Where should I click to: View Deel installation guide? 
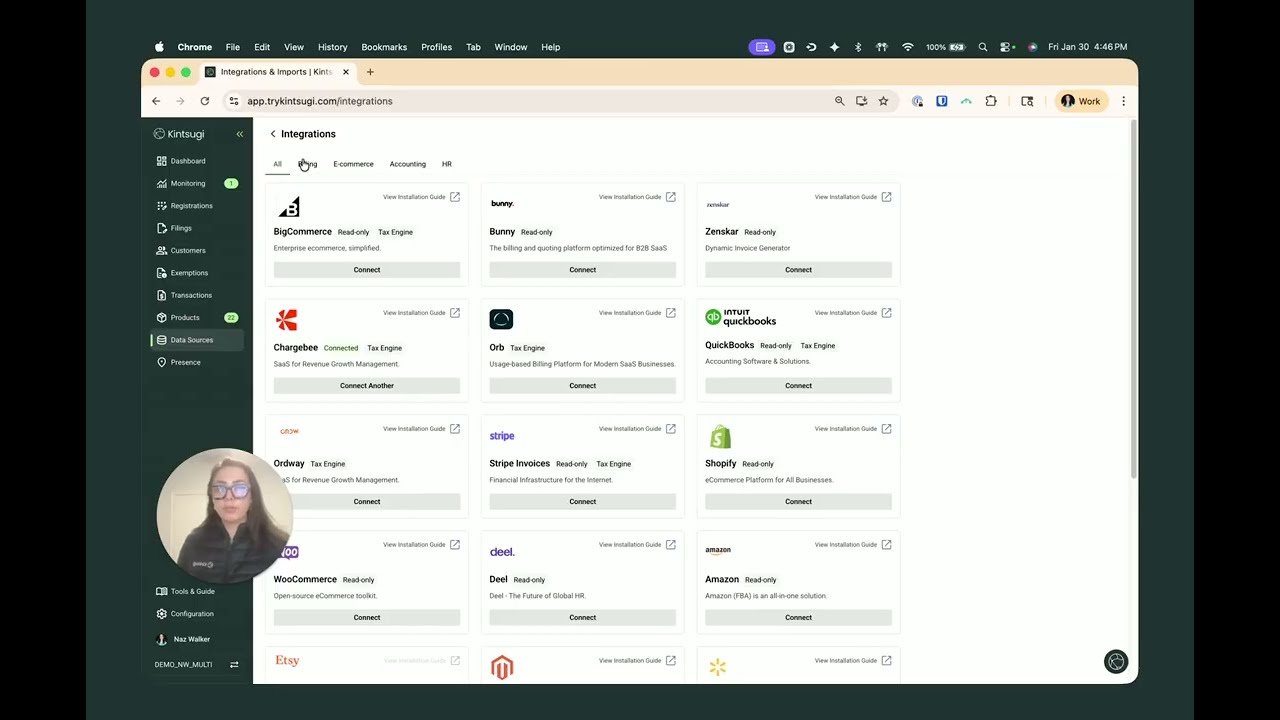click(x=637, y=545)
